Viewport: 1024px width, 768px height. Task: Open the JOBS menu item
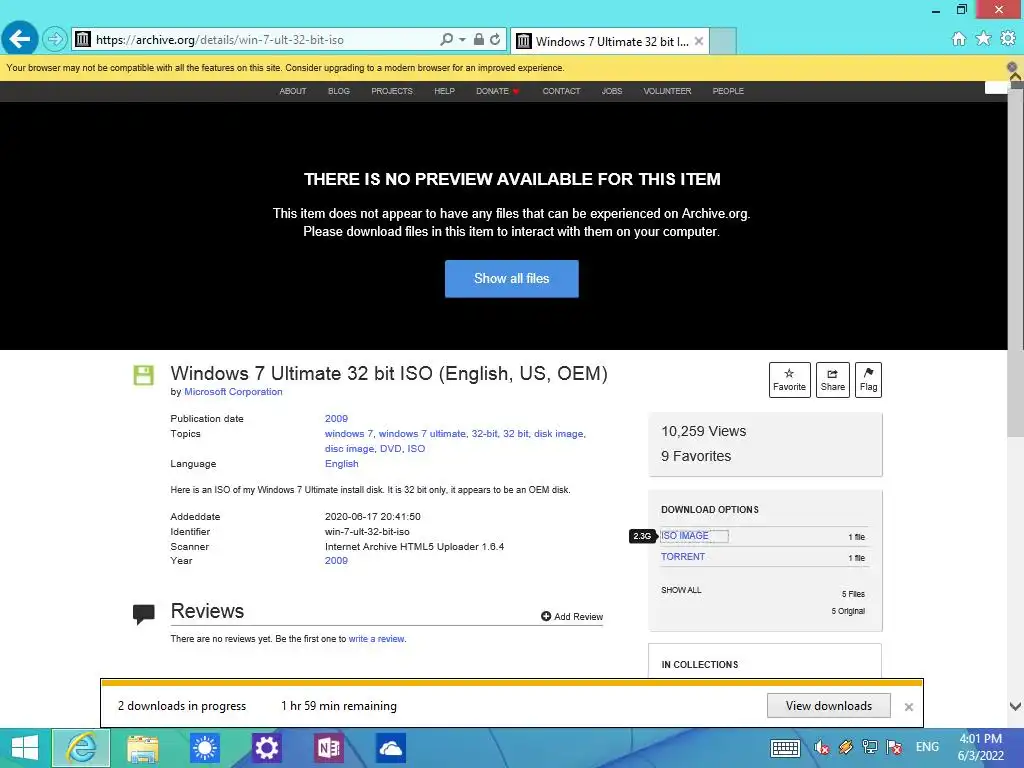click(x=612, y=91)
